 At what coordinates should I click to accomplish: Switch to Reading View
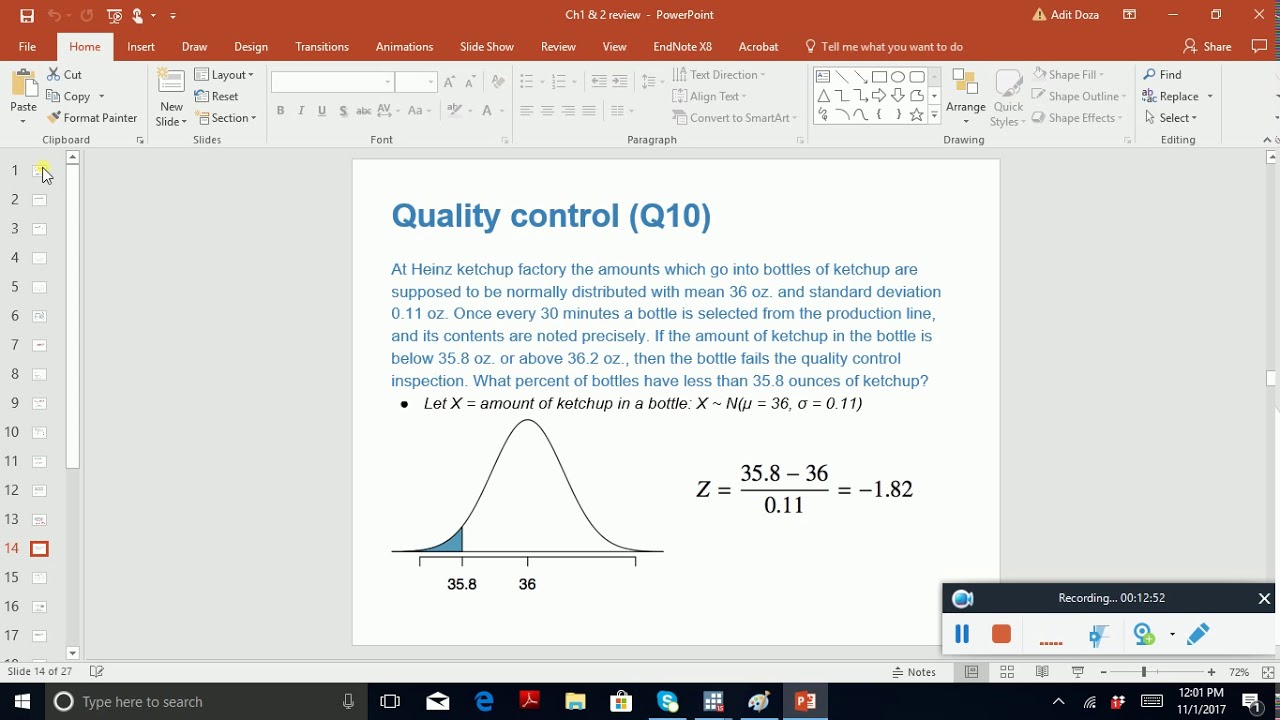coord(1042,672)
